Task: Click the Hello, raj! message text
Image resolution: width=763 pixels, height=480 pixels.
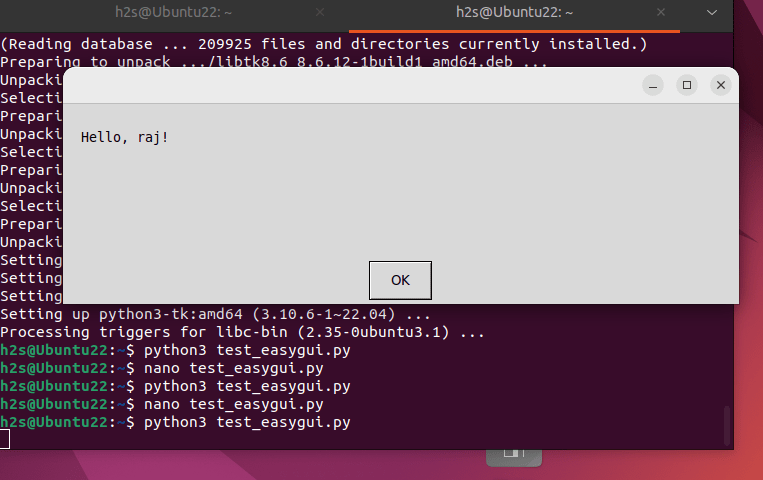Action: pyautogui.click(x=125, y=137)
